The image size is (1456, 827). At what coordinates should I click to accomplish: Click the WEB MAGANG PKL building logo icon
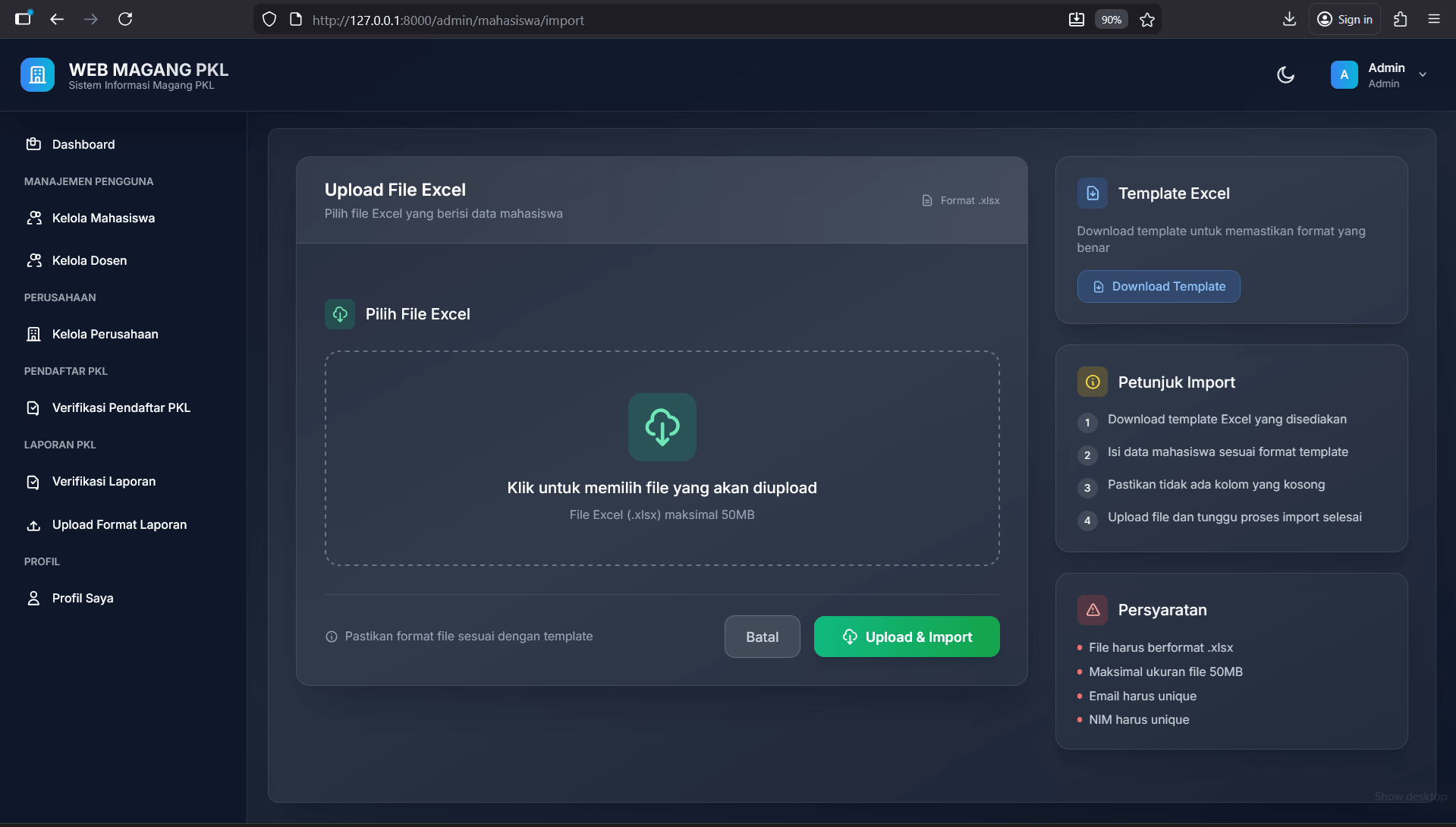tap(37, 75)
